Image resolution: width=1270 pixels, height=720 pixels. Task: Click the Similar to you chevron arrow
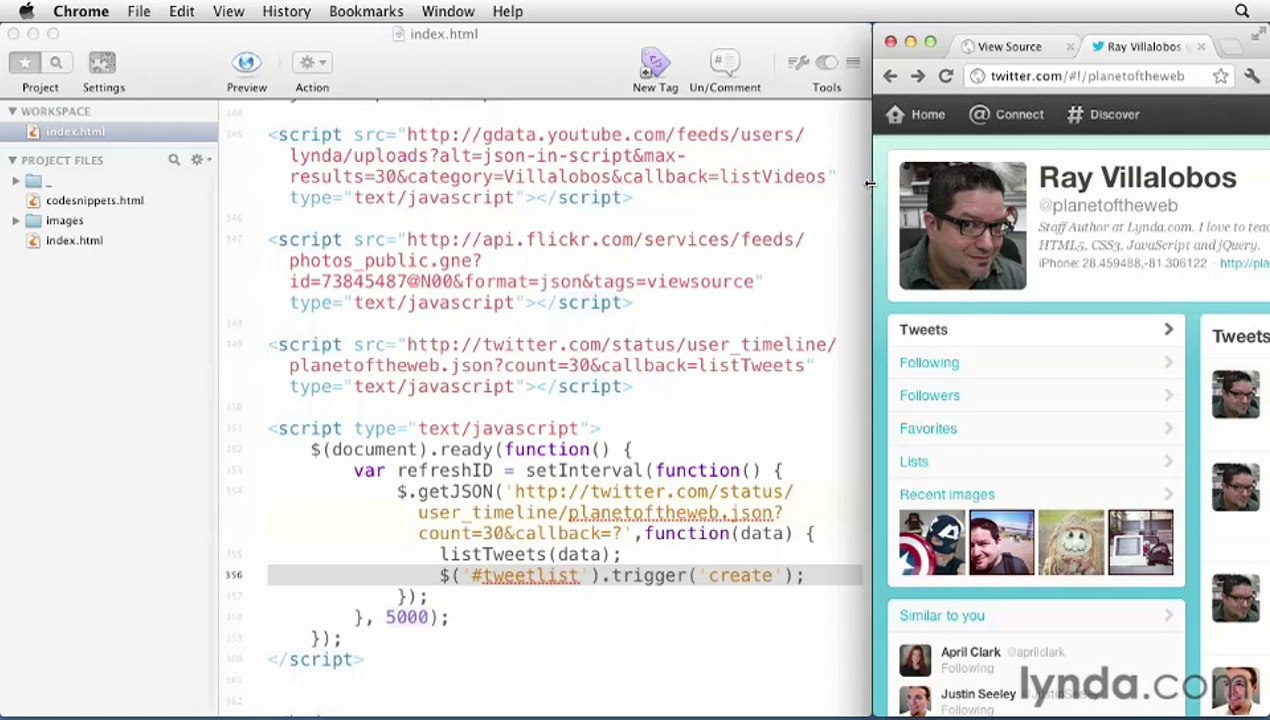pyautogui.click(x=1168, y=616)
